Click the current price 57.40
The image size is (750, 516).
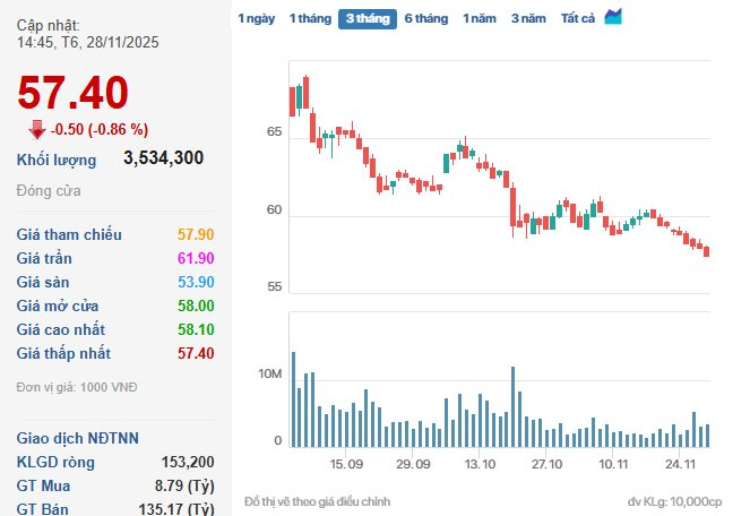click(73, 94)
